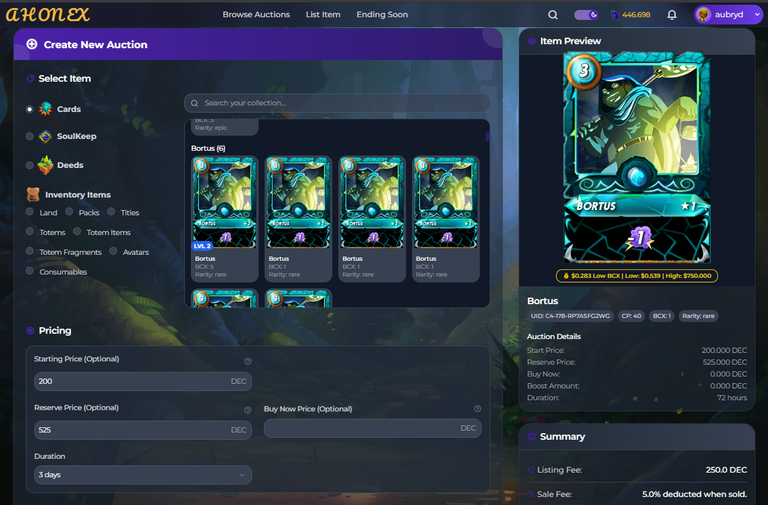This screenshot has height=505, width=768.
Task: Click the SoulKeep category icon
Action: [x=46, y=137]
